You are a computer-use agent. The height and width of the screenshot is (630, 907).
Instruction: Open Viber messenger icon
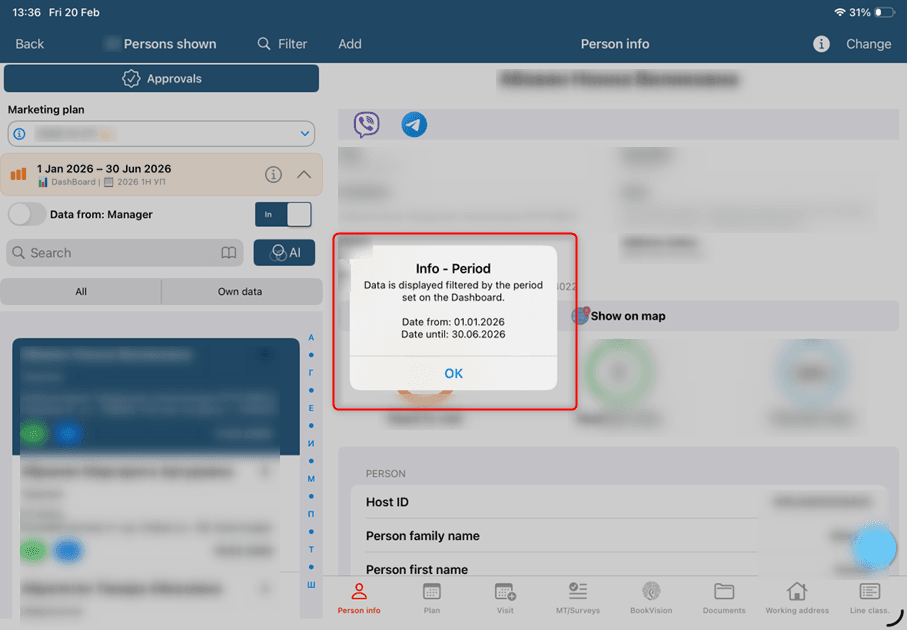click(366, 124)
